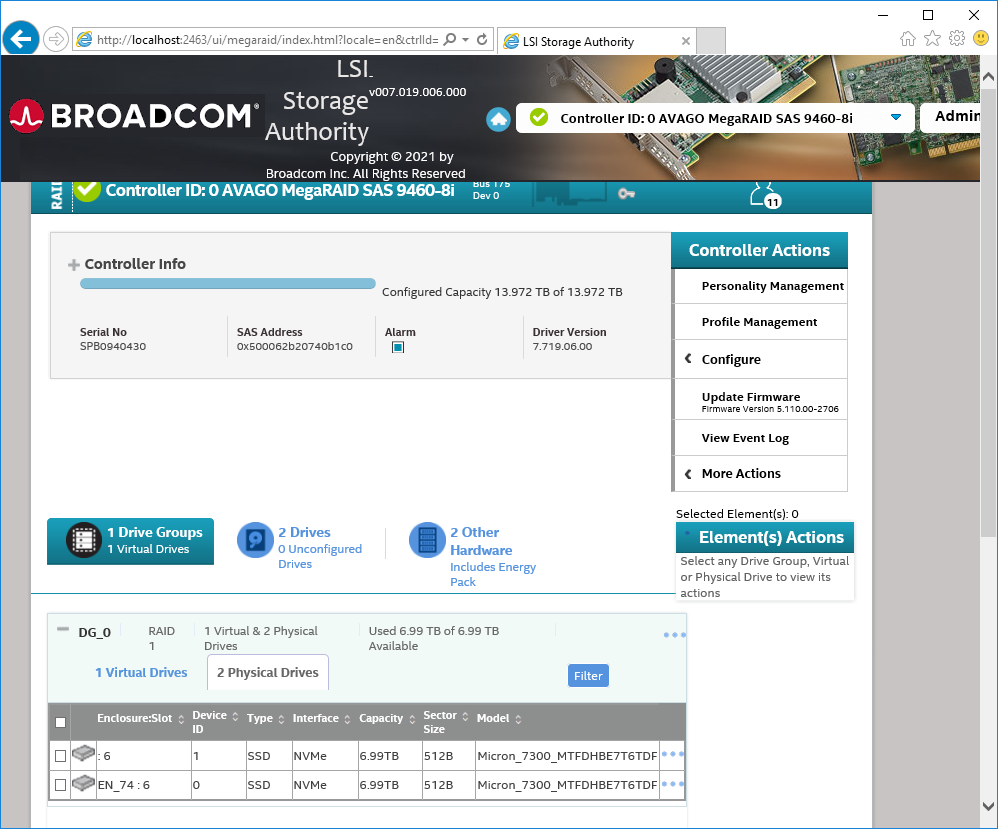998x829 pixels.
Task: Check the select-all drives header checkbox
Action: [x=60, y=722]
